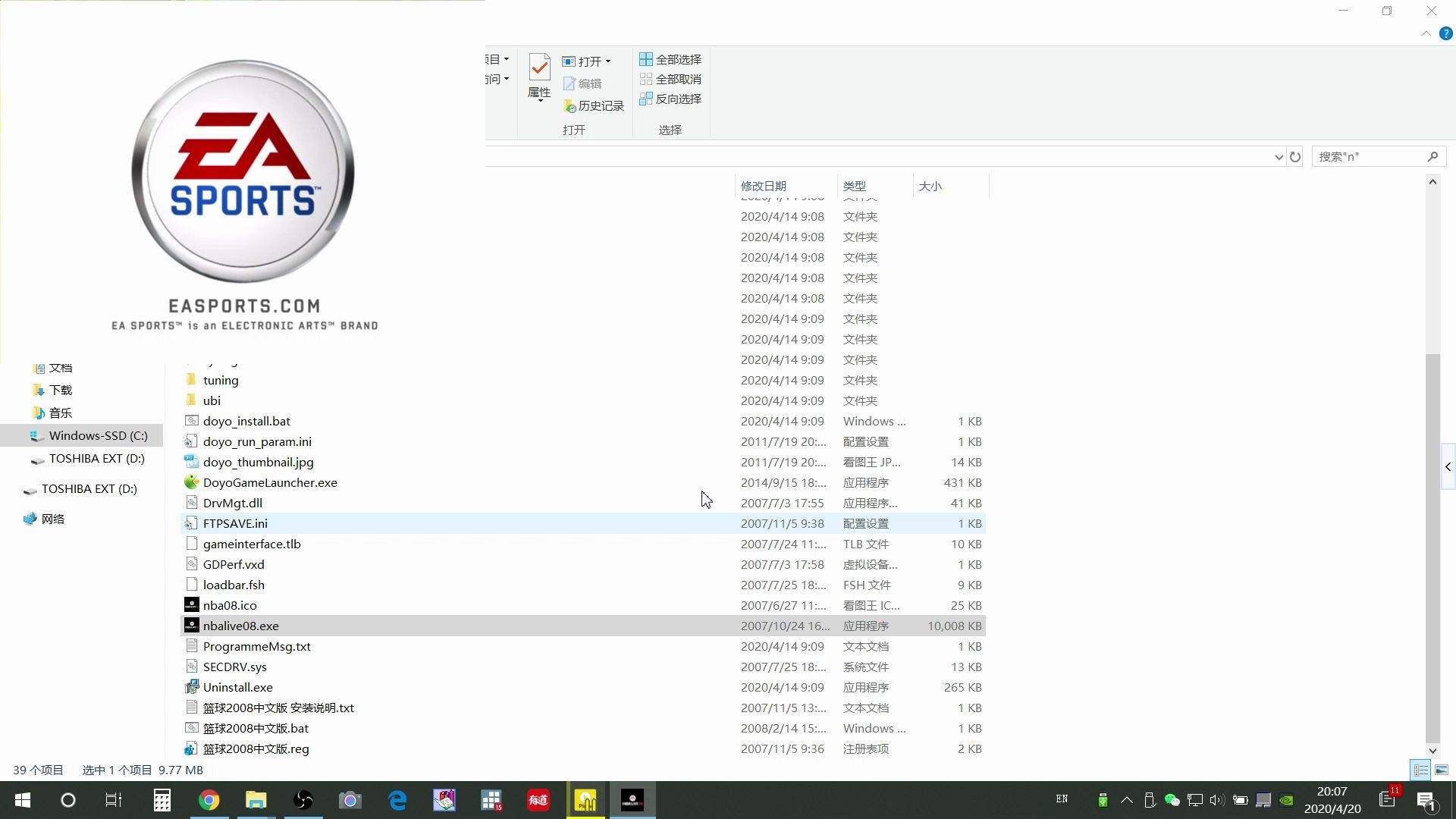The width and height of the screenshot is (1456, 819).
Task: Switch to large icons view in status bar
Action: (x=1442, y=770)
